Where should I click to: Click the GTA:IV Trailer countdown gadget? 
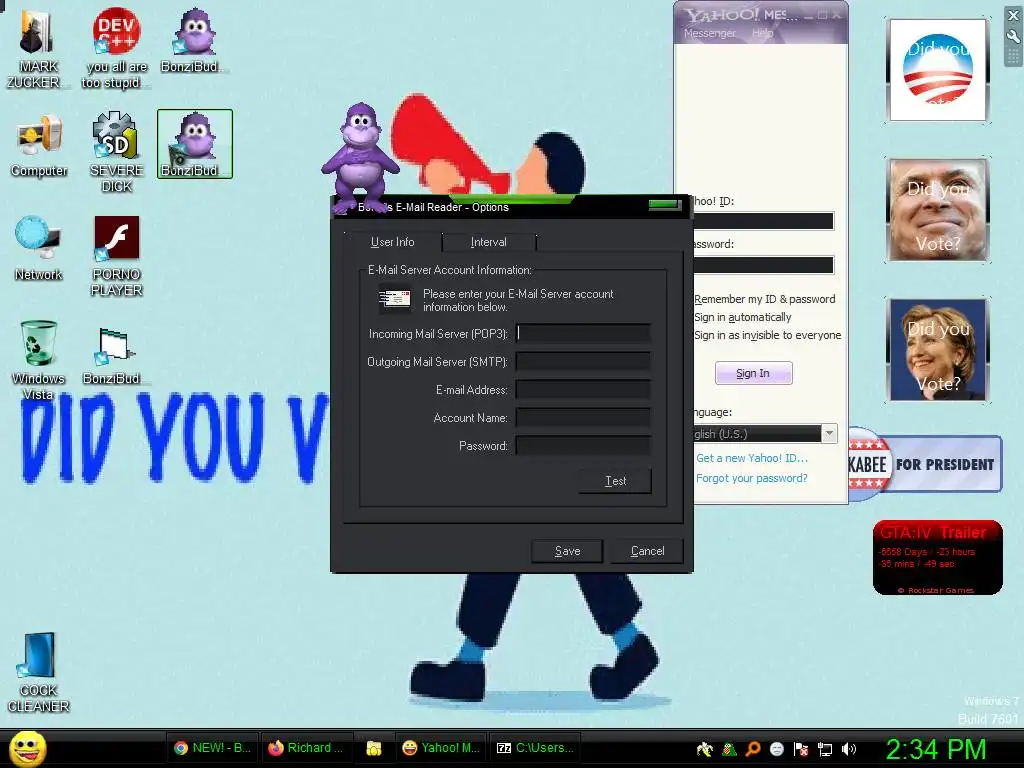(x=937, y=557)
